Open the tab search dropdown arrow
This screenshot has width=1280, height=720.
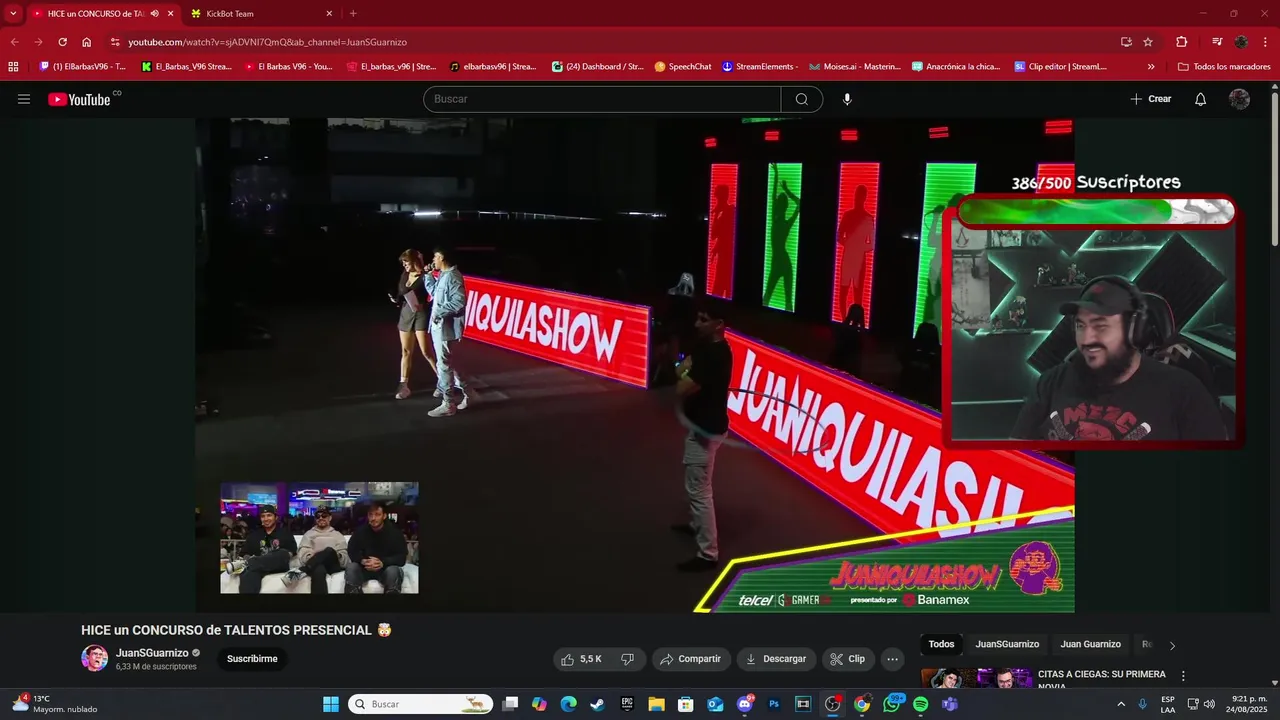(13, 14)
